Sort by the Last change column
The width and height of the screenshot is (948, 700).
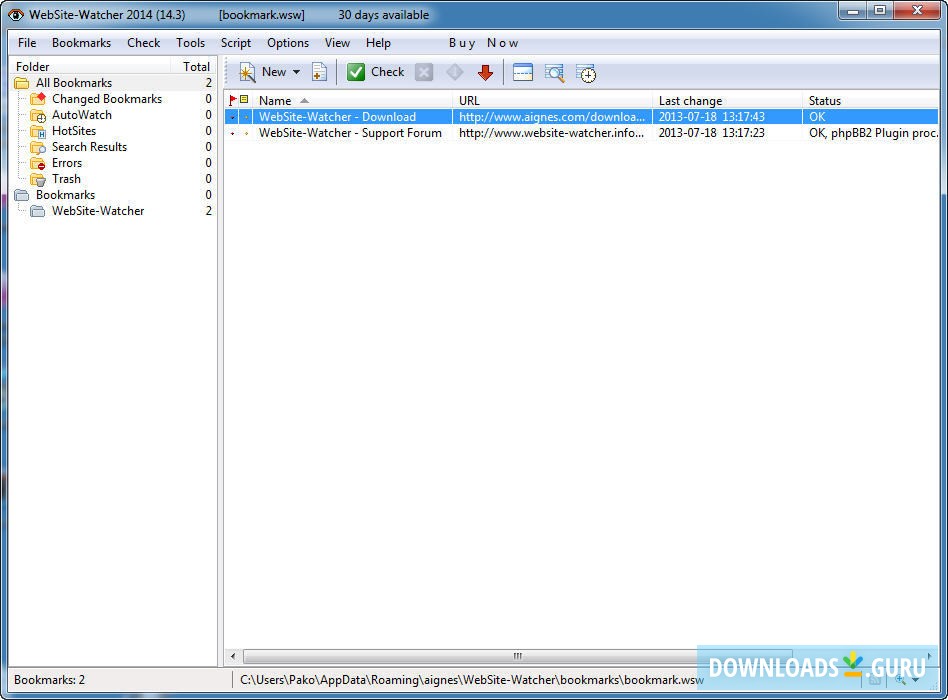click(x=728, y=100)
